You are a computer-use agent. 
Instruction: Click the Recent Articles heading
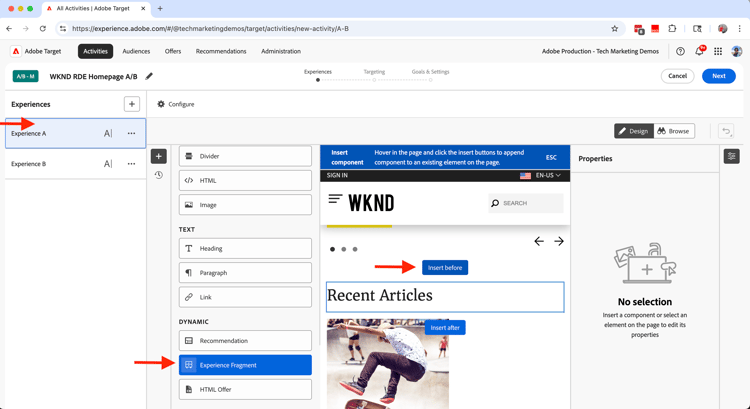pos(445,297)
